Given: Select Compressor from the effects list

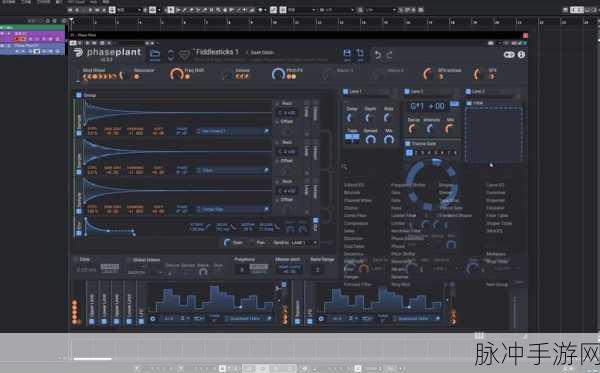Looking at the screenshot, I should (356, 223).
